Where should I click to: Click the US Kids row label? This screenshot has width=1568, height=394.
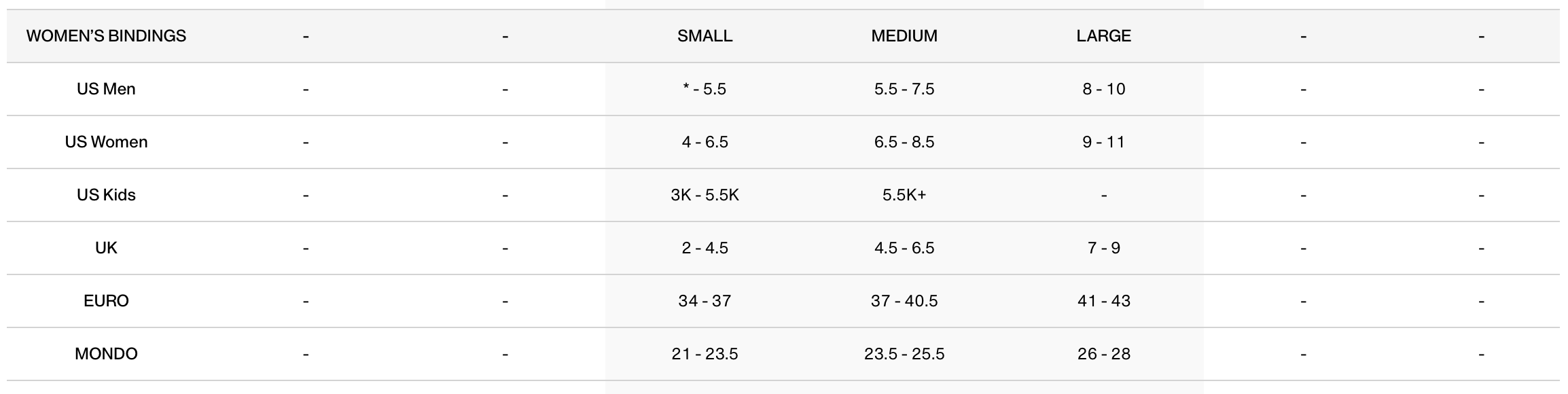click(x=106, y=195)
